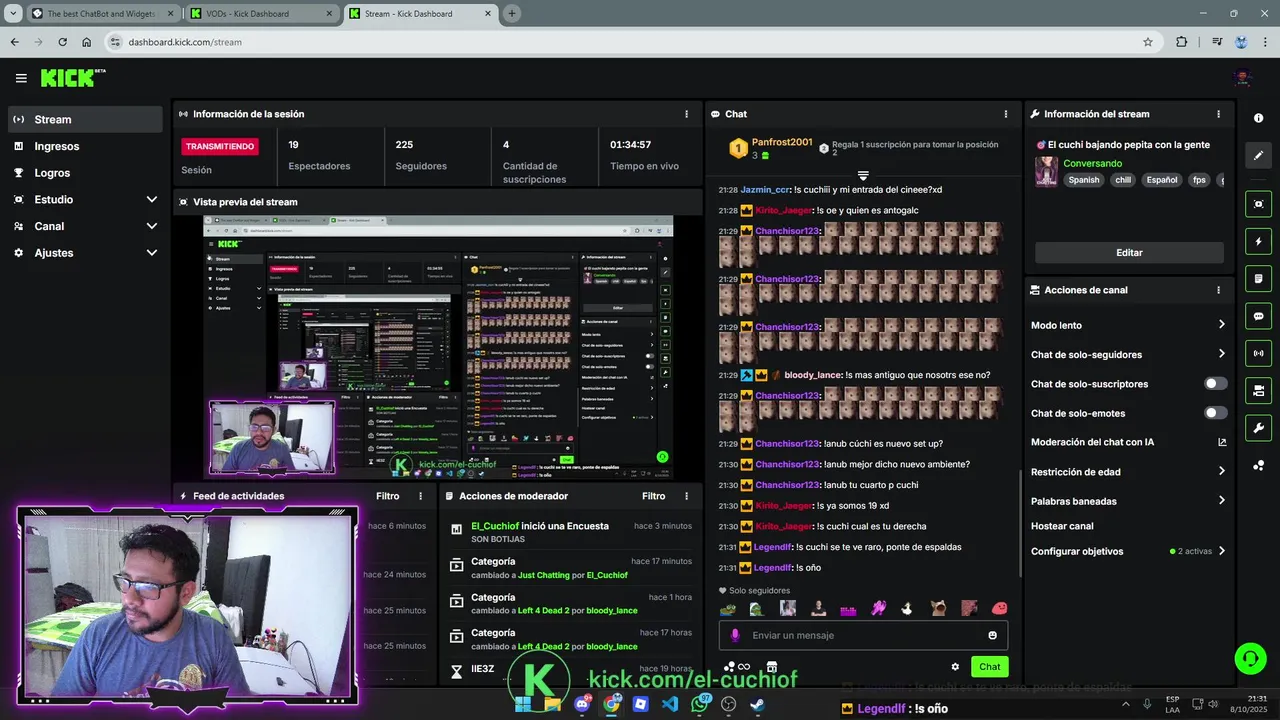Open options menu of Acciones de moderador
Image resolution: width=1280 pixels, height=720 pixels.
coord(686,496)
